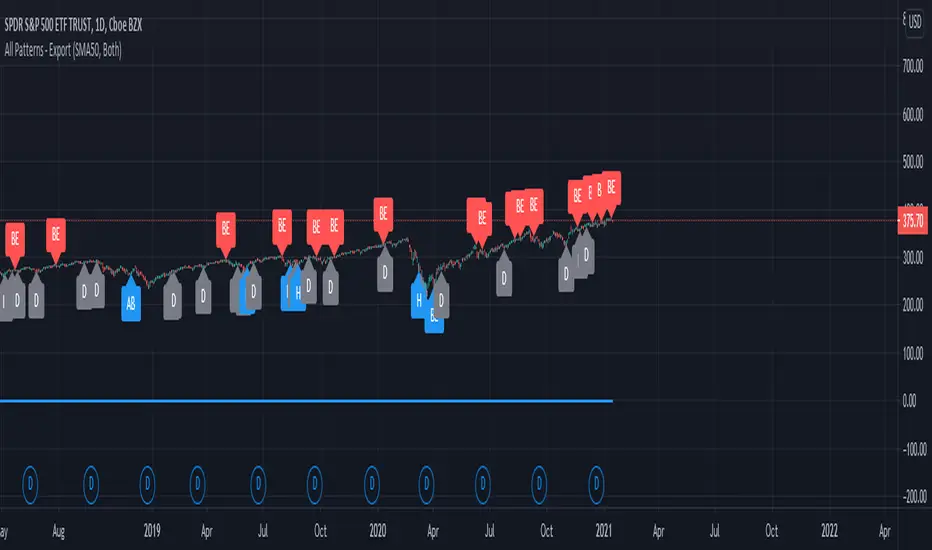This screenshot has width=932, height=550.
Task: Click the blue horizontal zero line plot
Action: click(306, 401)
